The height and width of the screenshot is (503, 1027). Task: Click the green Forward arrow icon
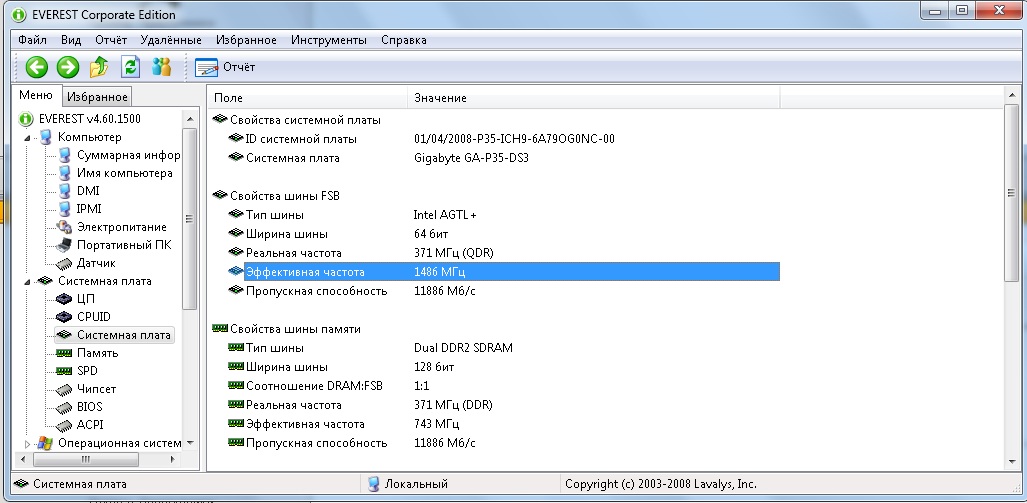point(68,67)
